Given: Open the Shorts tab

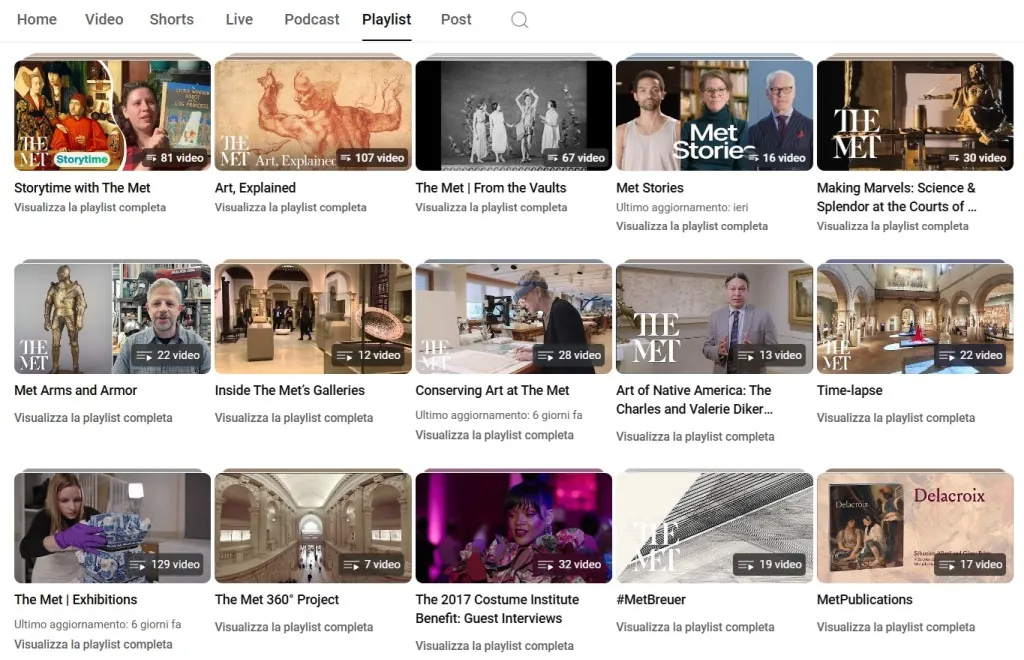Looking at the screenshot, I should tap(171, 19).
